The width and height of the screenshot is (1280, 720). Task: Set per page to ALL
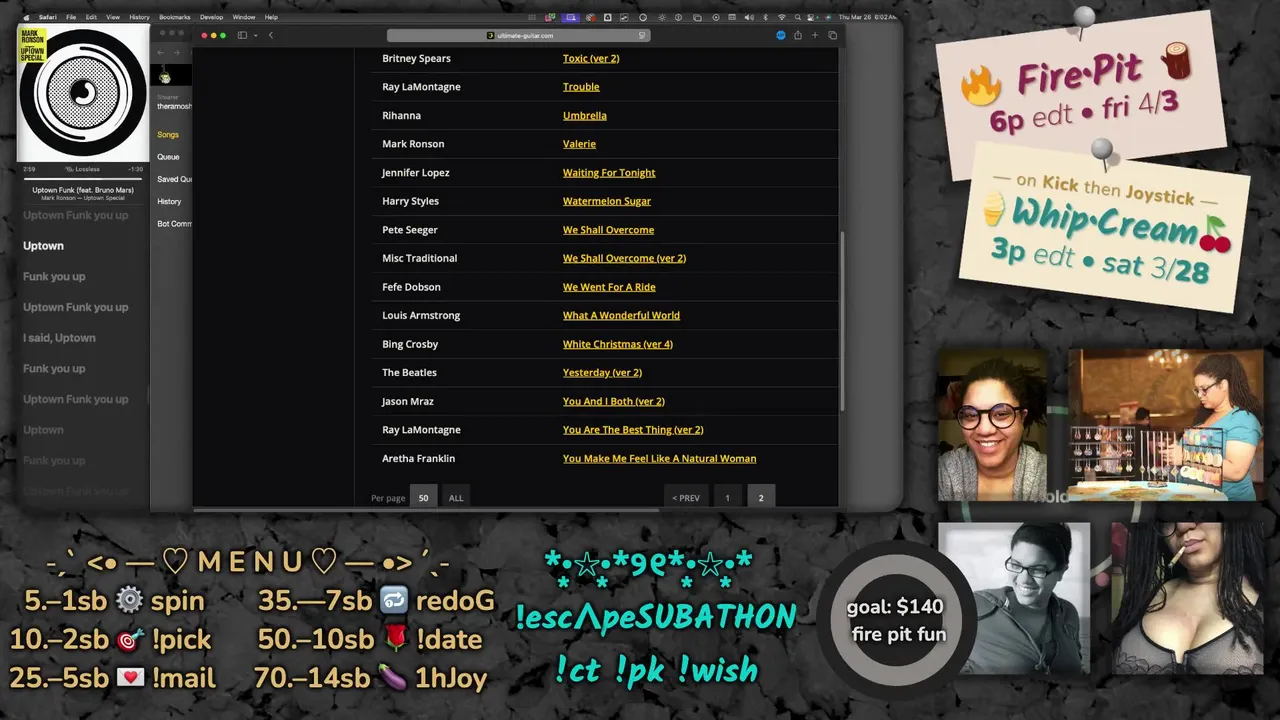456,498
